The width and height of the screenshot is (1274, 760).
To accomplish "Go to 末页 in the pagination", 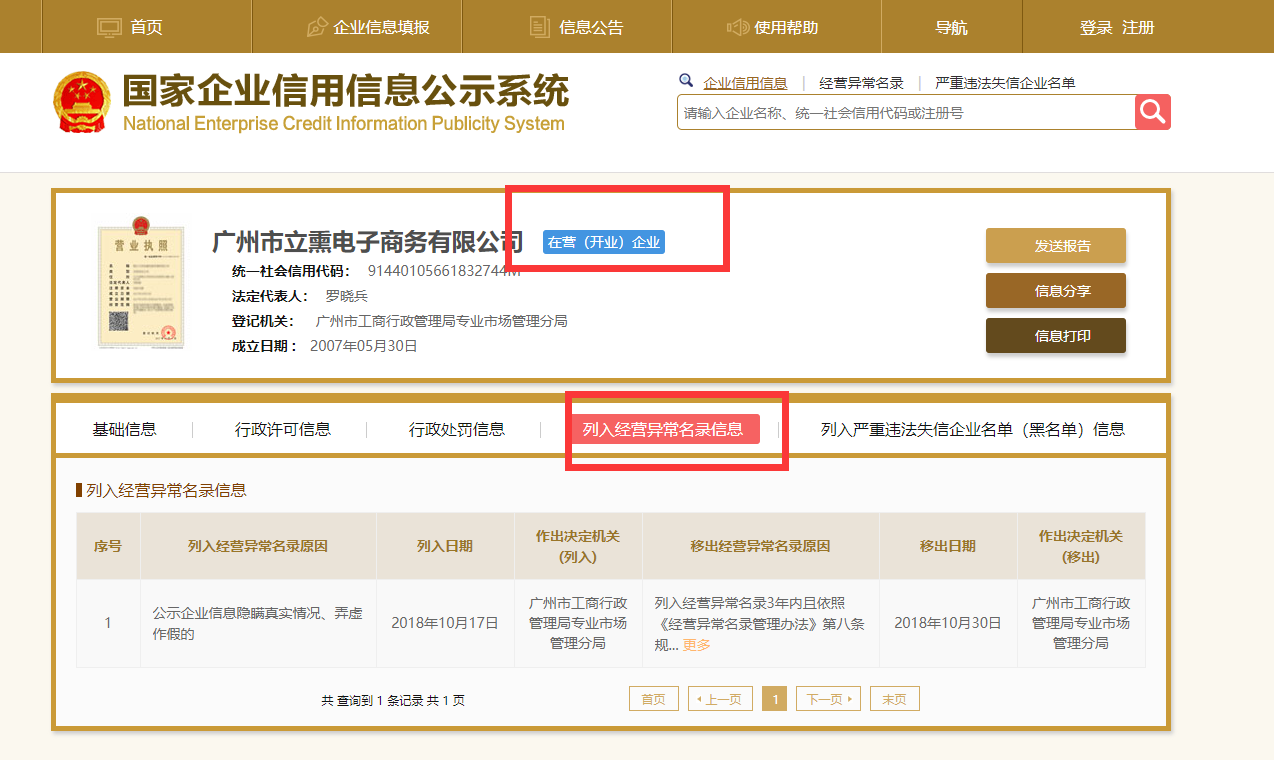I will (893, 698).
